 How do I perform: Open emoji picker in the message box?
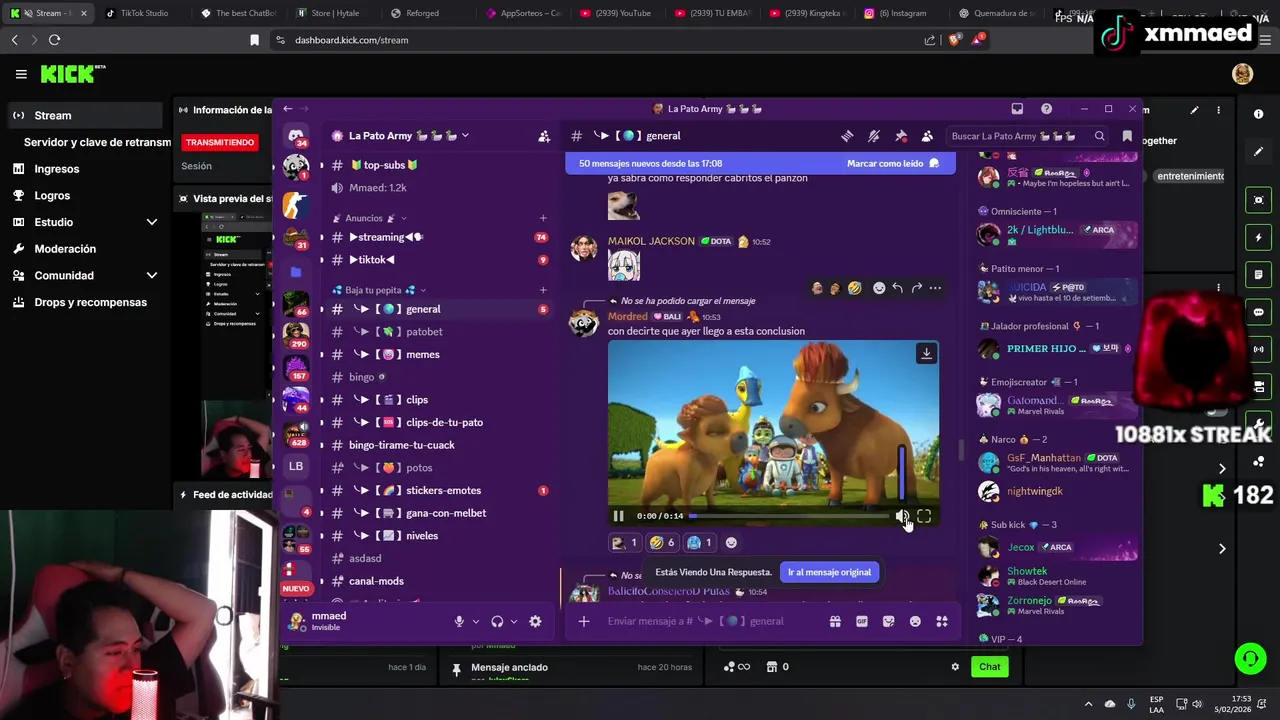(x=915, y=621)
